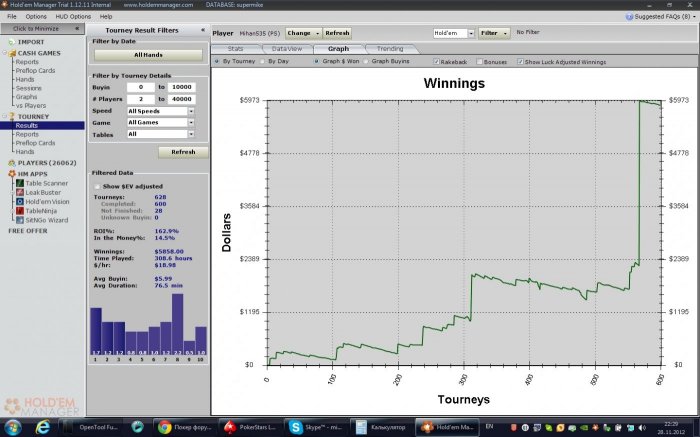Collapse the navigation panel with the Click to Minimize arrow
700x437 pixels.
pos(77,29)
